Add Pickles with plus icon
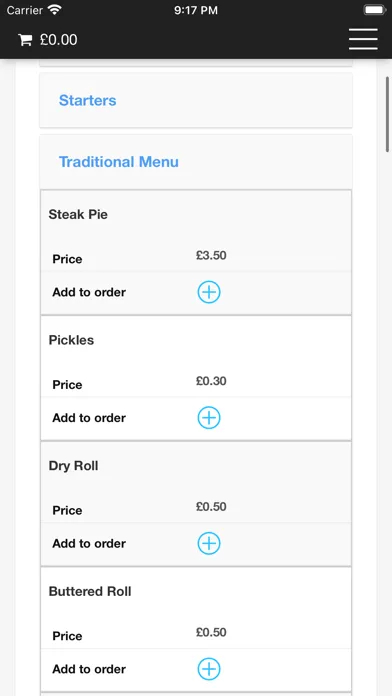The height and width of the screenshot is (696, 392). [x=209, y=418]
